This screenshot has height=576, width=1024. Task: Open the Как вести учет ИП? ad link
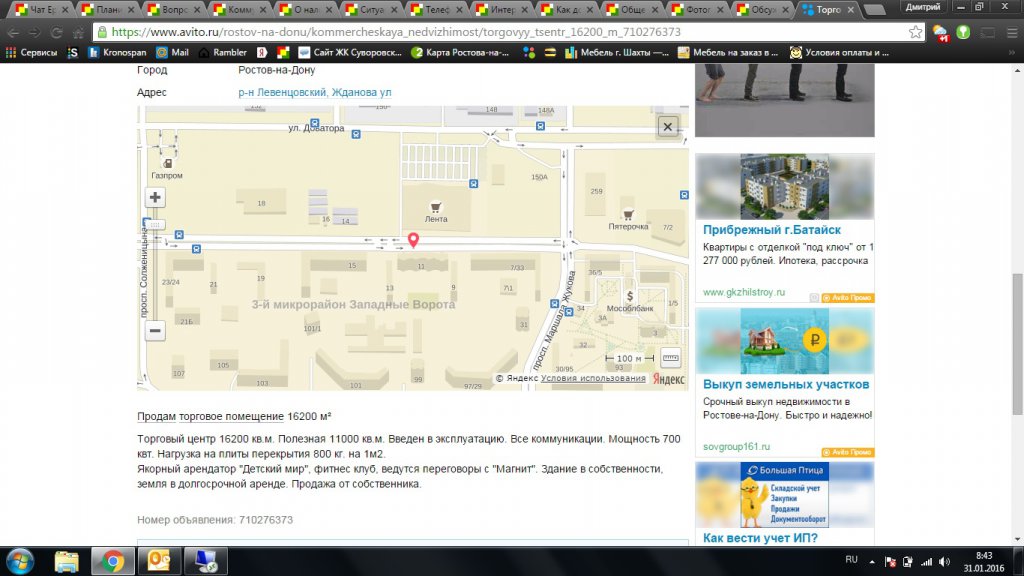(x=760, y=538)
